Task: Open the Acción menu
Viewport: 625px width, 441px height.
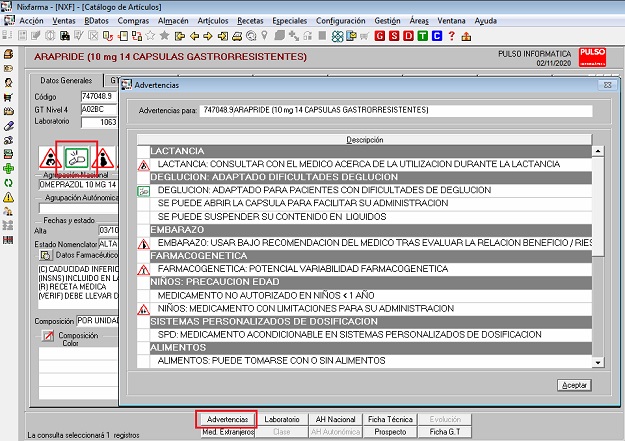Action: coord(31,21)
